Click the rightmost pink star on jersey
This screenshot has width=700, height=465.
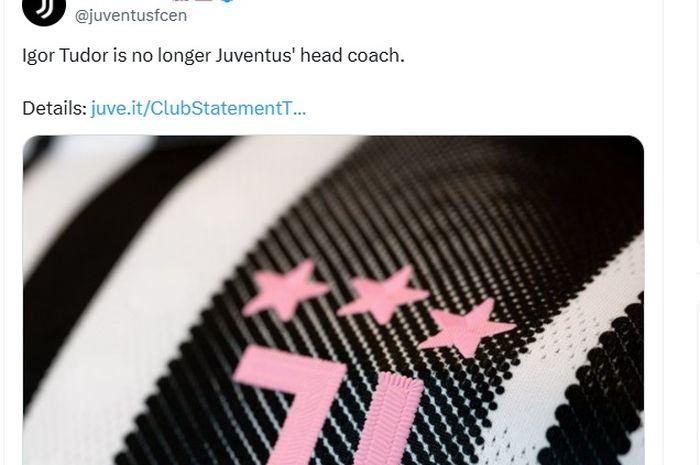point(467,328)
